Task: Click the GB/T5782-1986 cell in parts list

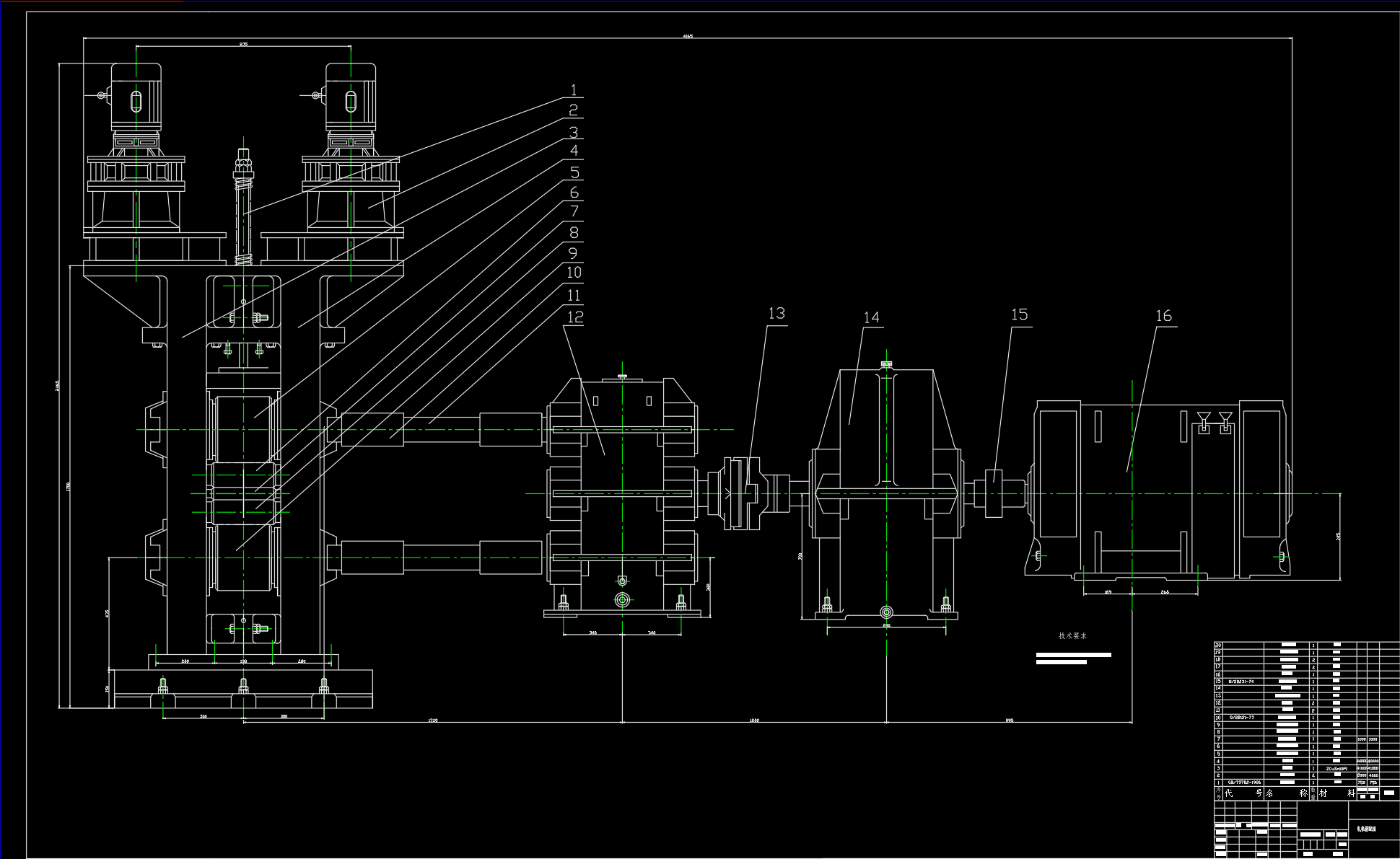Action: tap(1245, 782)
